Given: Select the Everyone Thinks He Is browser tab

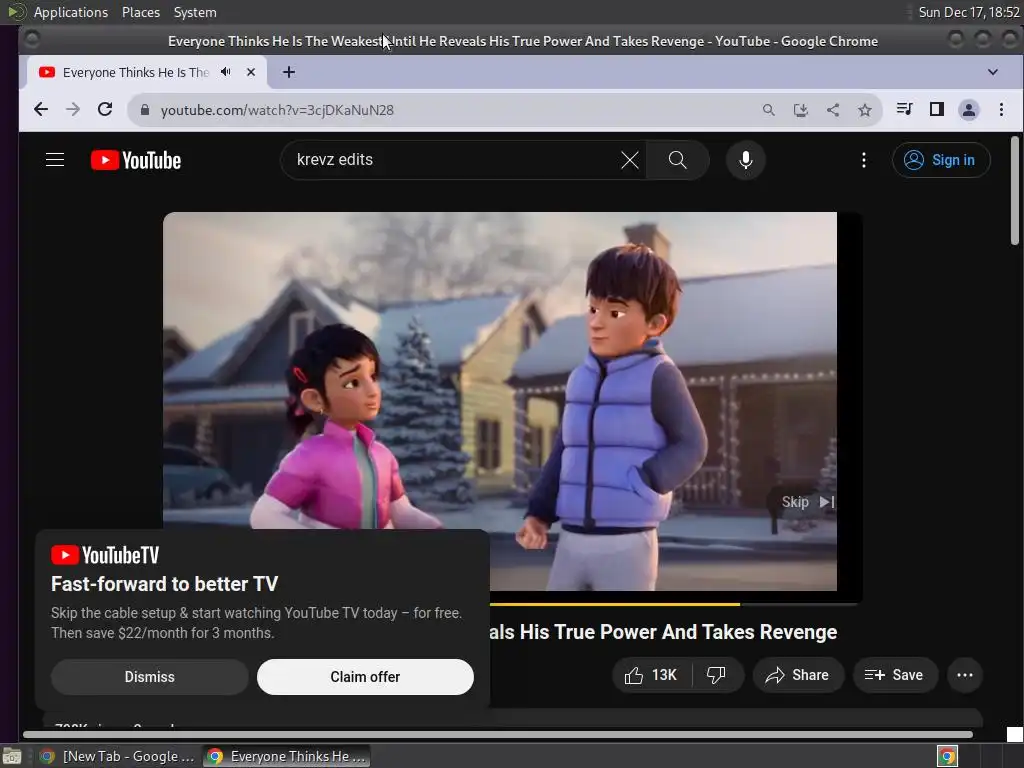Looking at the screenshot, I should pyautogui.click(x=136, y=72).
